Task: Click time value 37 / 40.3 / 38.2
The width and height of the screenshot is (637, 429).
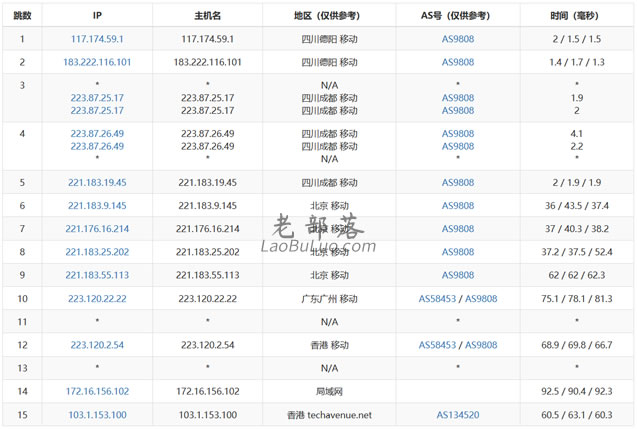Action: point(576,229)
